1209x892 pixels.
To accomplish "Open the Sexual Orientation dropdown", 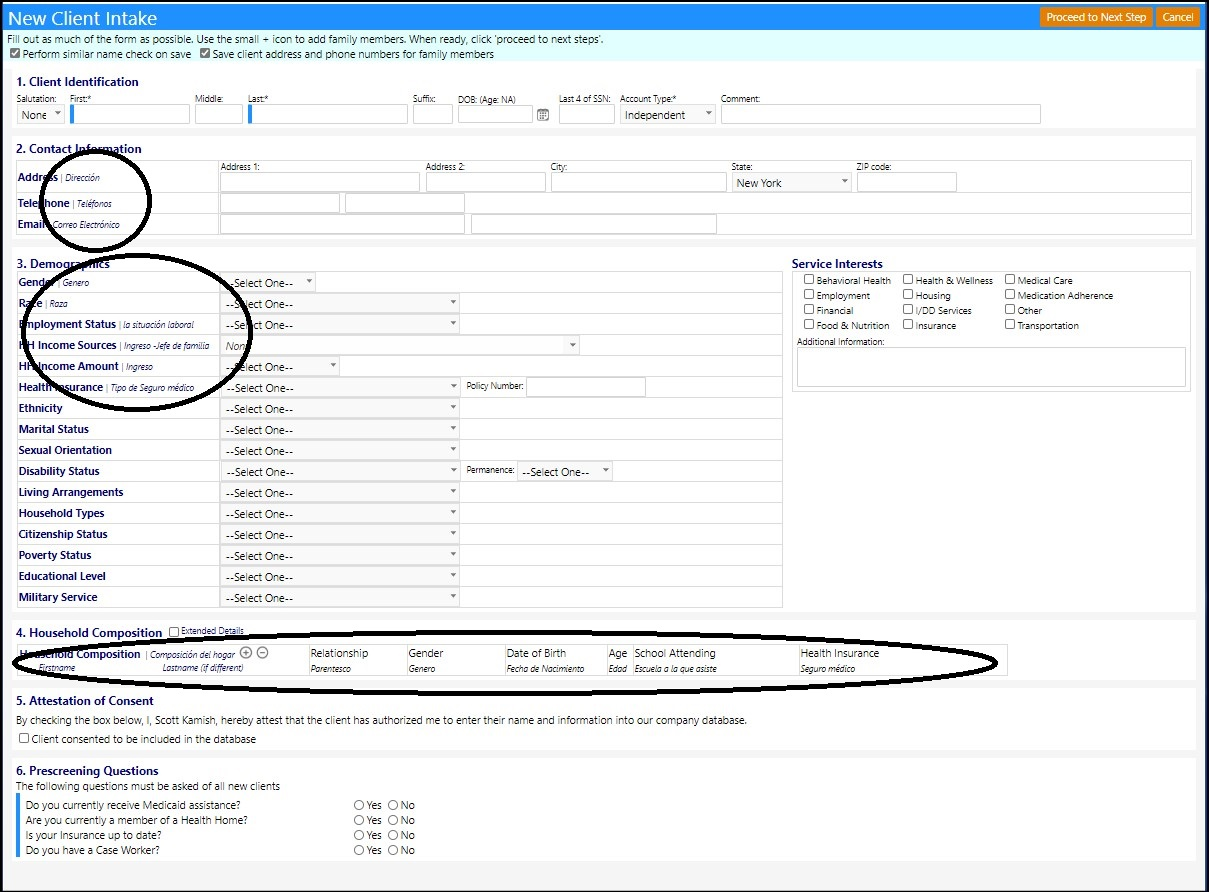I will 340,451.
